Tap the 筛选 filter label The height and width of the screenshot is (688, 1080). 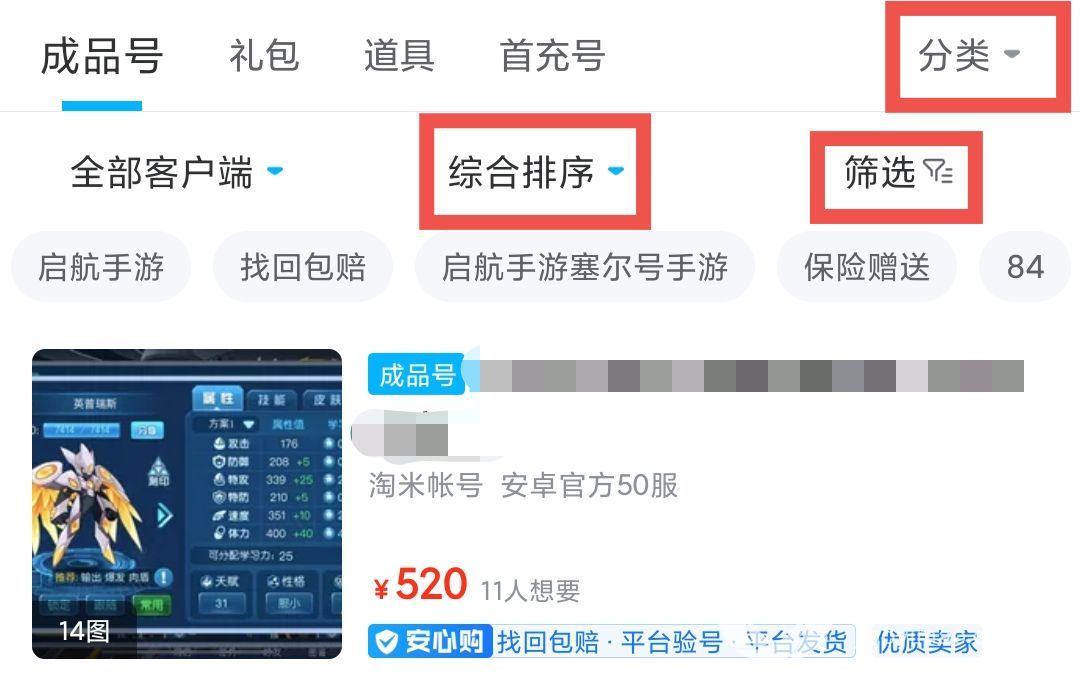pyautogui.click(x=880, y=171)
